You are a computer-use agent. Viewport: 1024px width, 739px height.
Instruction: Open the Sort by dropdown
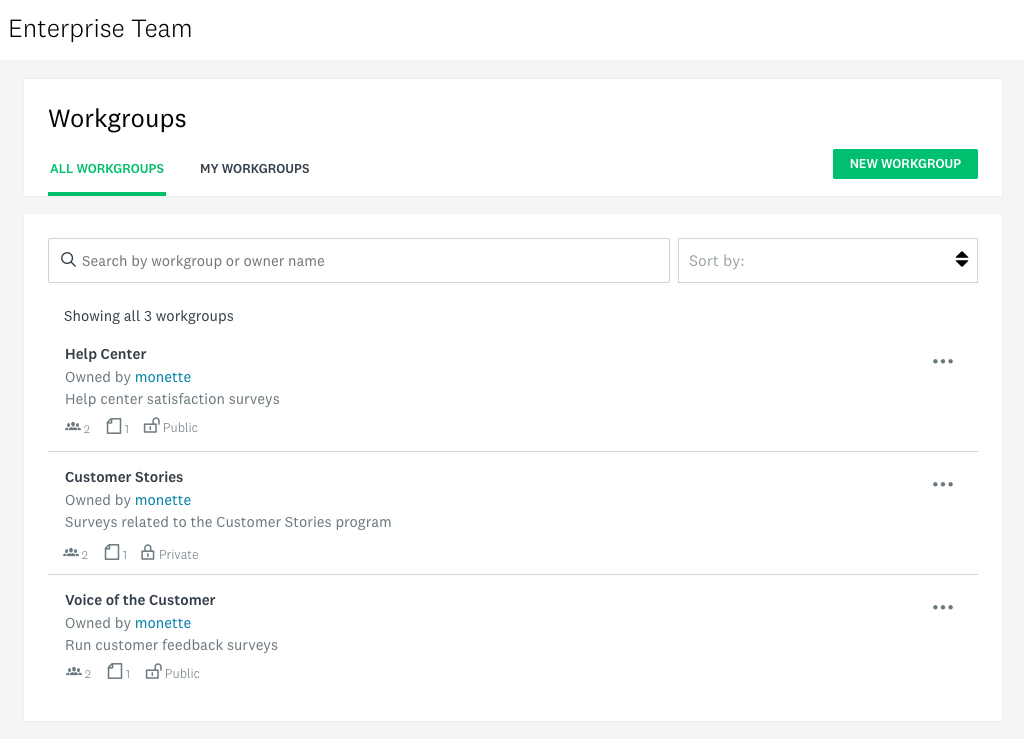[828, 260]
